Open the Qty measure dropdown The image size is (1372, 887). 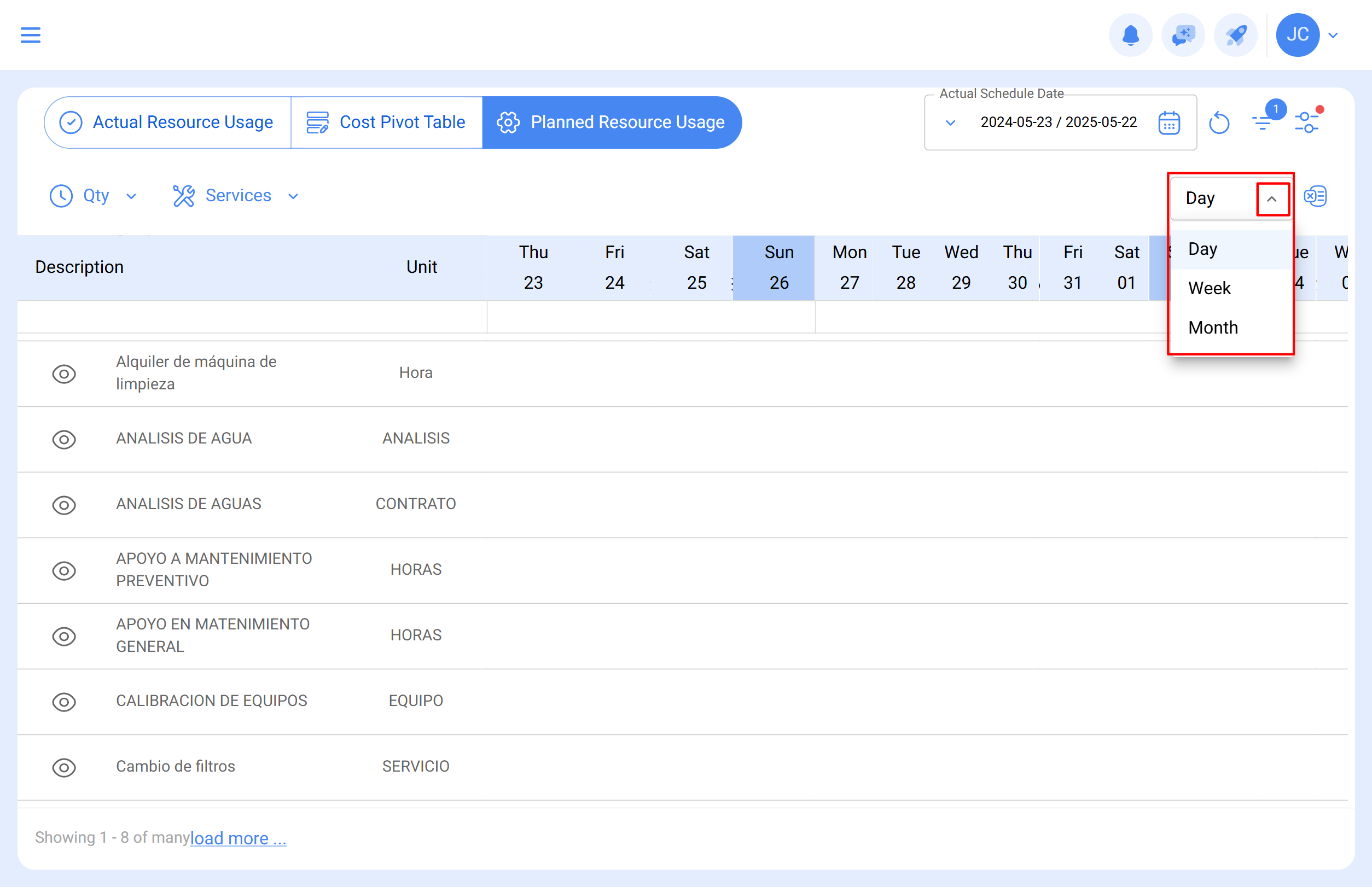point(94,196)
